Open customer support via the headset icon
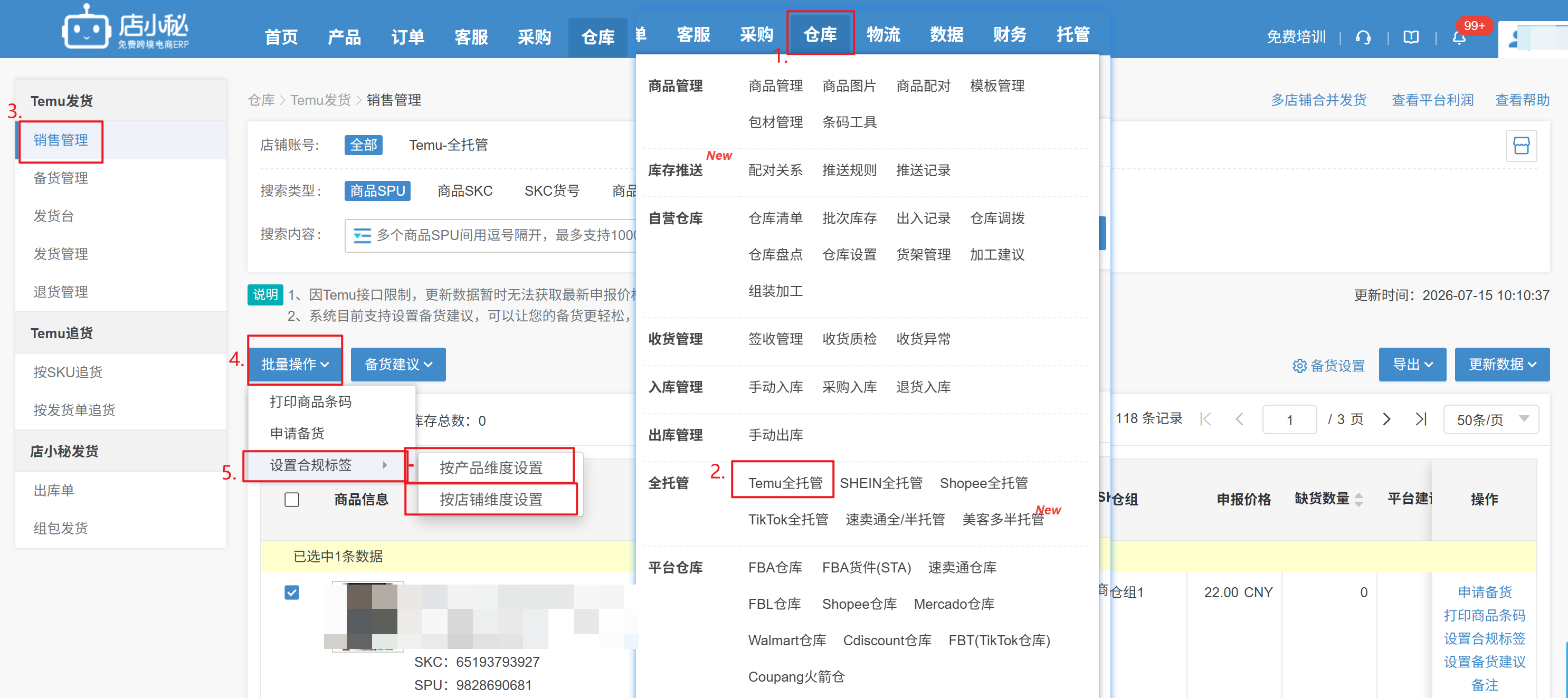The image size is (1568, 698). coord(1363,38)
